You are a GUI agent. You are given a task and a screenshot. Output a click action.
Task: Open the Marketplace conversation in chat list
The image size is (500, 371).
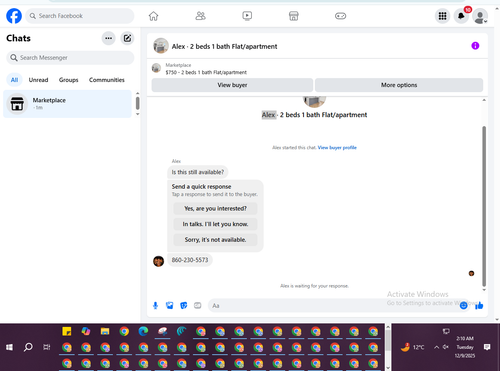67,104
